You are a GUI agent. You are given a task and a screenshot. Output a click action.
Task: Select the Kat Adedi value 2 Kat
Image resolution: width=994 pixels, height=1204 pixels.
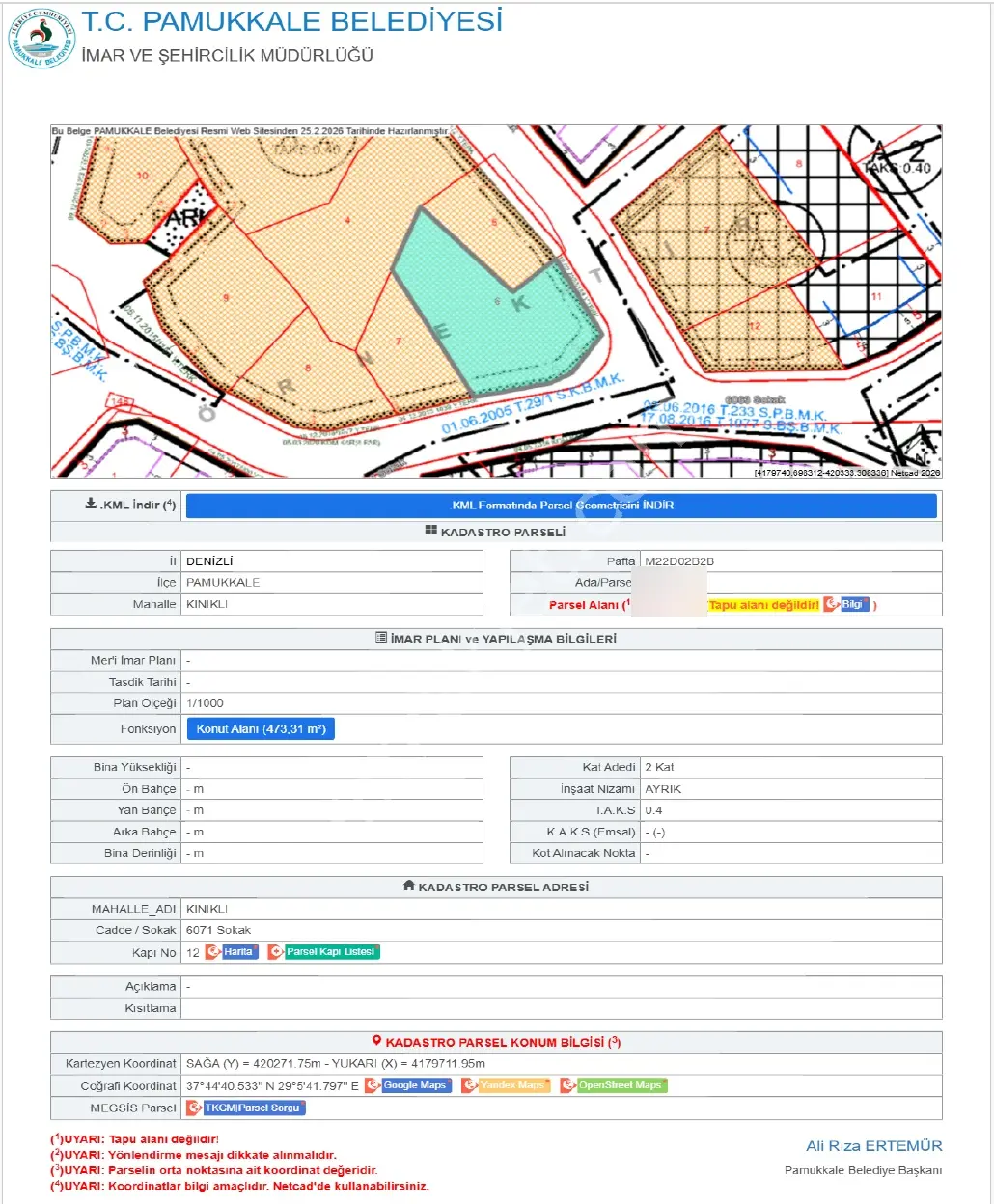tap(659, 767)
